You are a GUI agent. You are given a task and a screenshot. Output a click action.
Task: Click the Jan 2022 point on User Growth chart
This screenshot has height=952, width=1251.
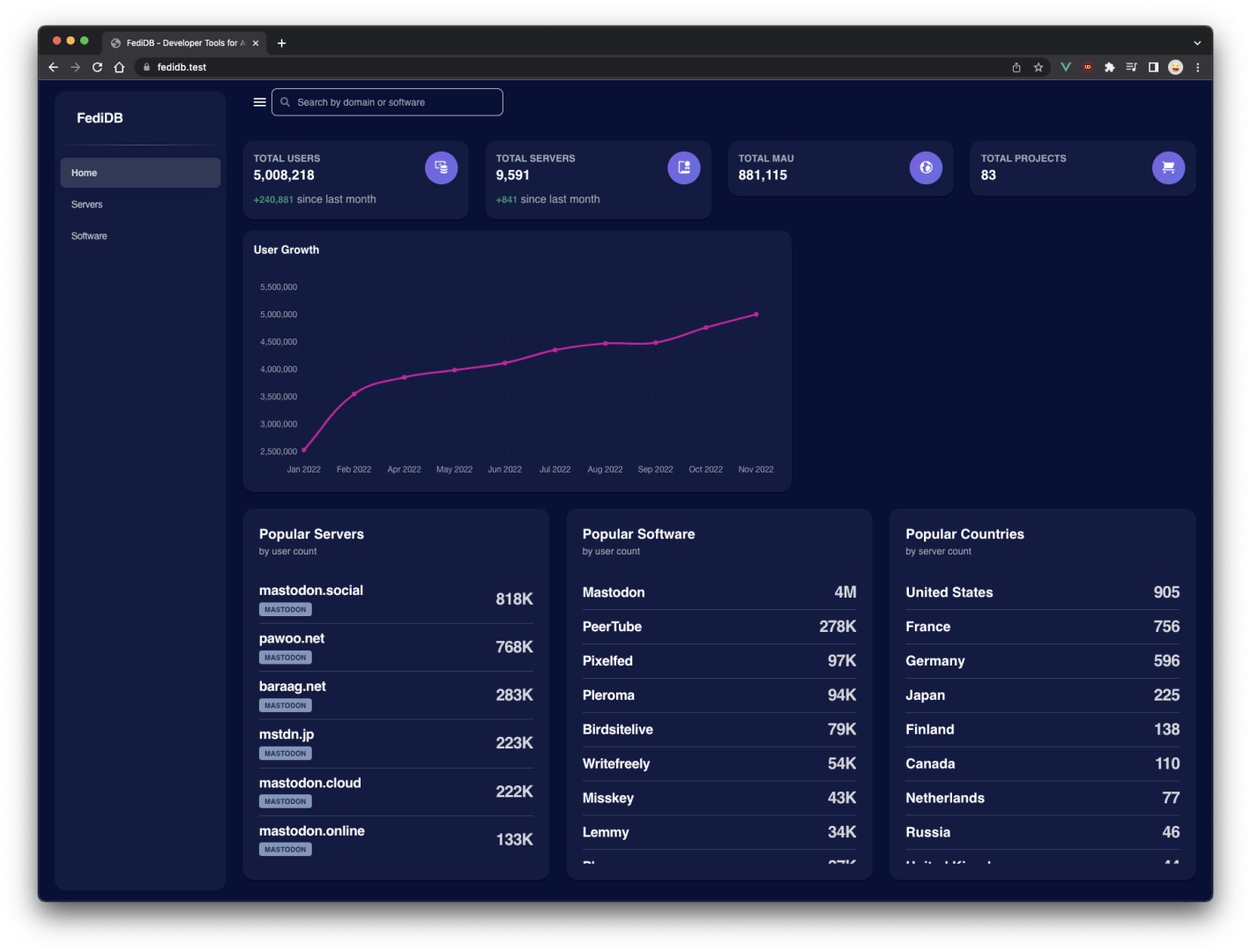[x=304, y=450]
